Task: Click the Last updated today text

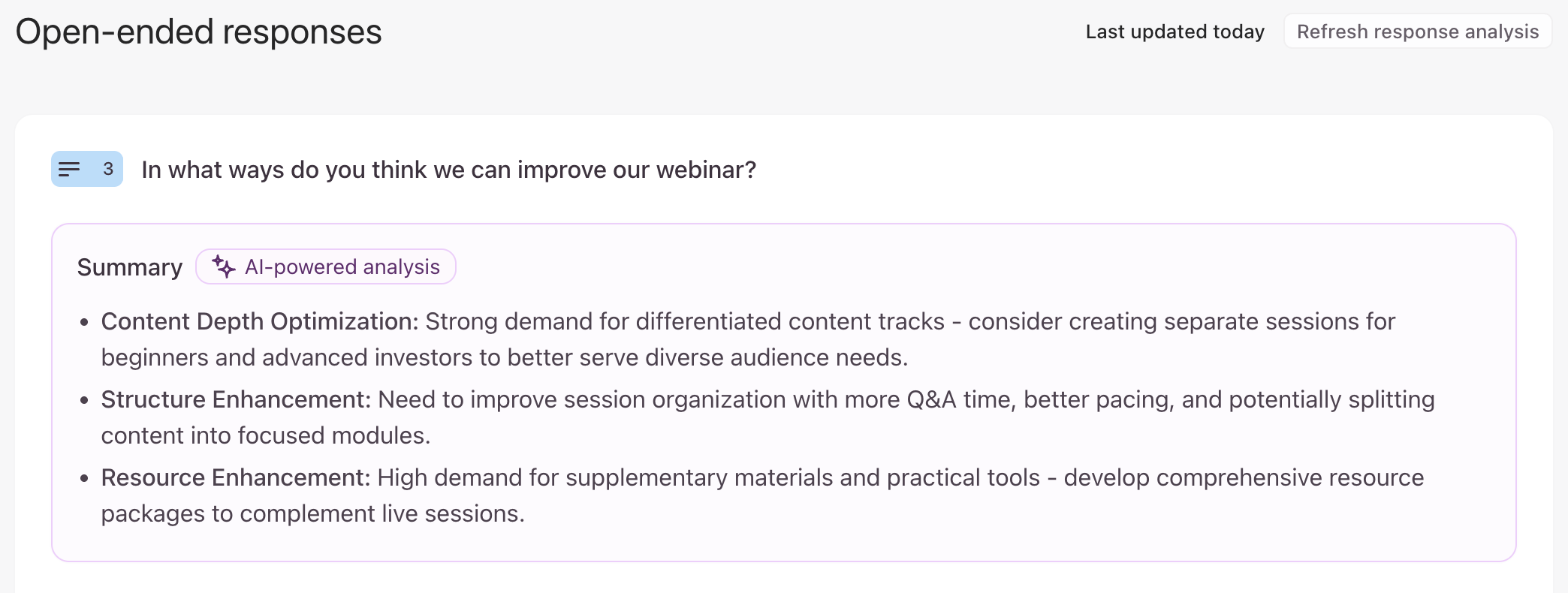Action: (x=1174, y=32)
